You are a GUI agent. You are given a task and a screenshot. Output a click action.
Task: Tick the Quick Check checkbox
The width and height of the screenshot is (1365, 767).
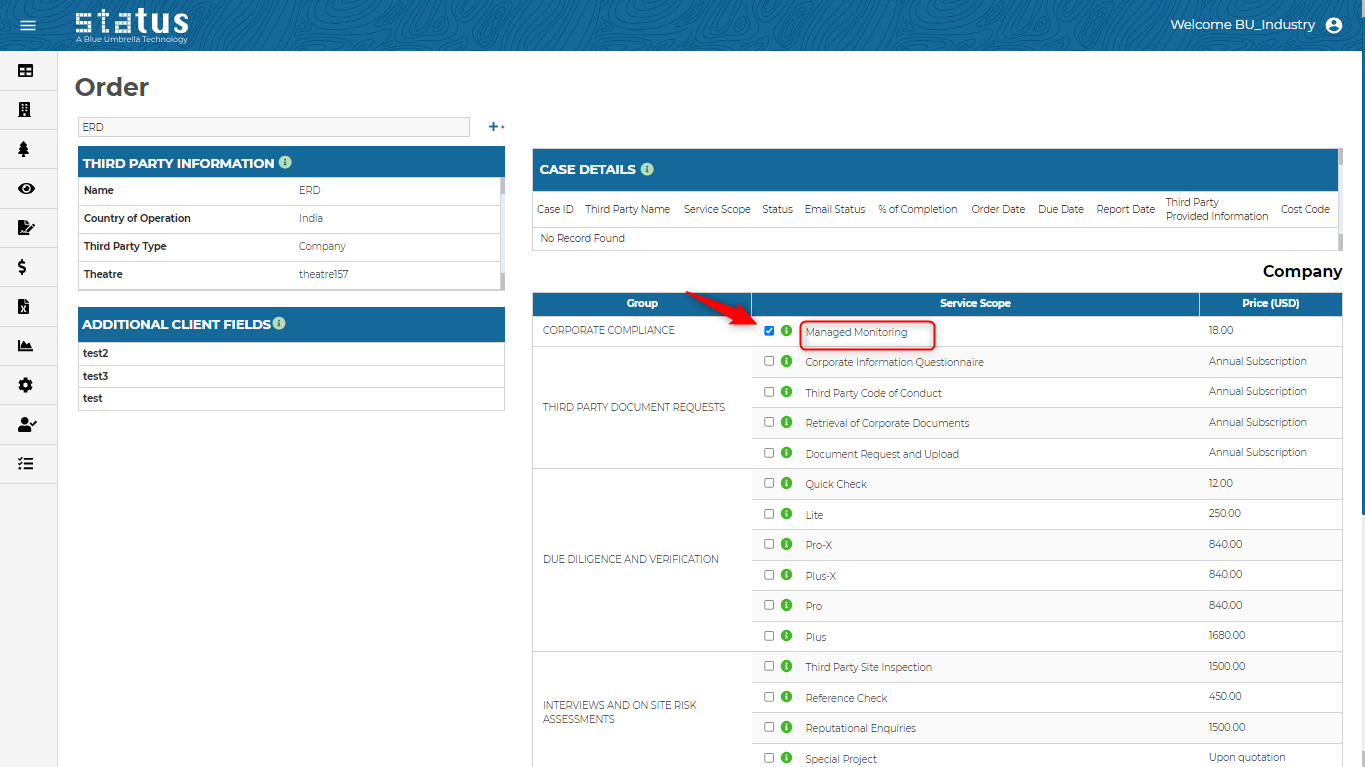pos(769,483)
